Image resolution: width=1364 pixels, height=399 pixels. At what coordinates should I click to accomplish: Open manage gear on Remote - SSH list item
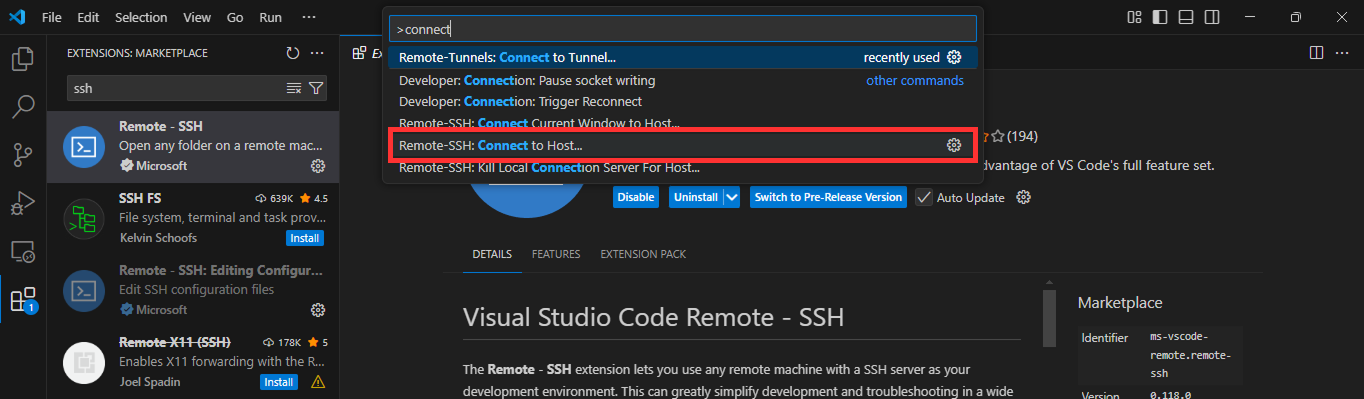coord(318,166)
